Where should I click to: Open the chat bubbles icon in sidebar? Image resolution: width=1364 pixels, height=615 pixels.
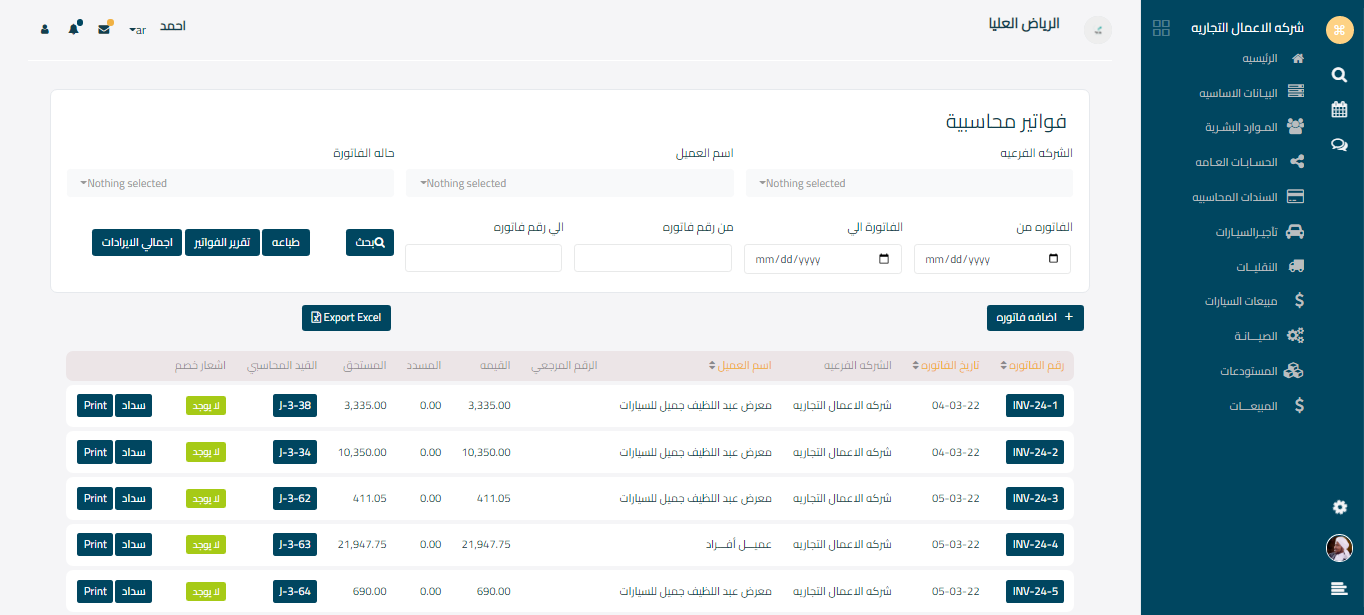[1339, 145]
